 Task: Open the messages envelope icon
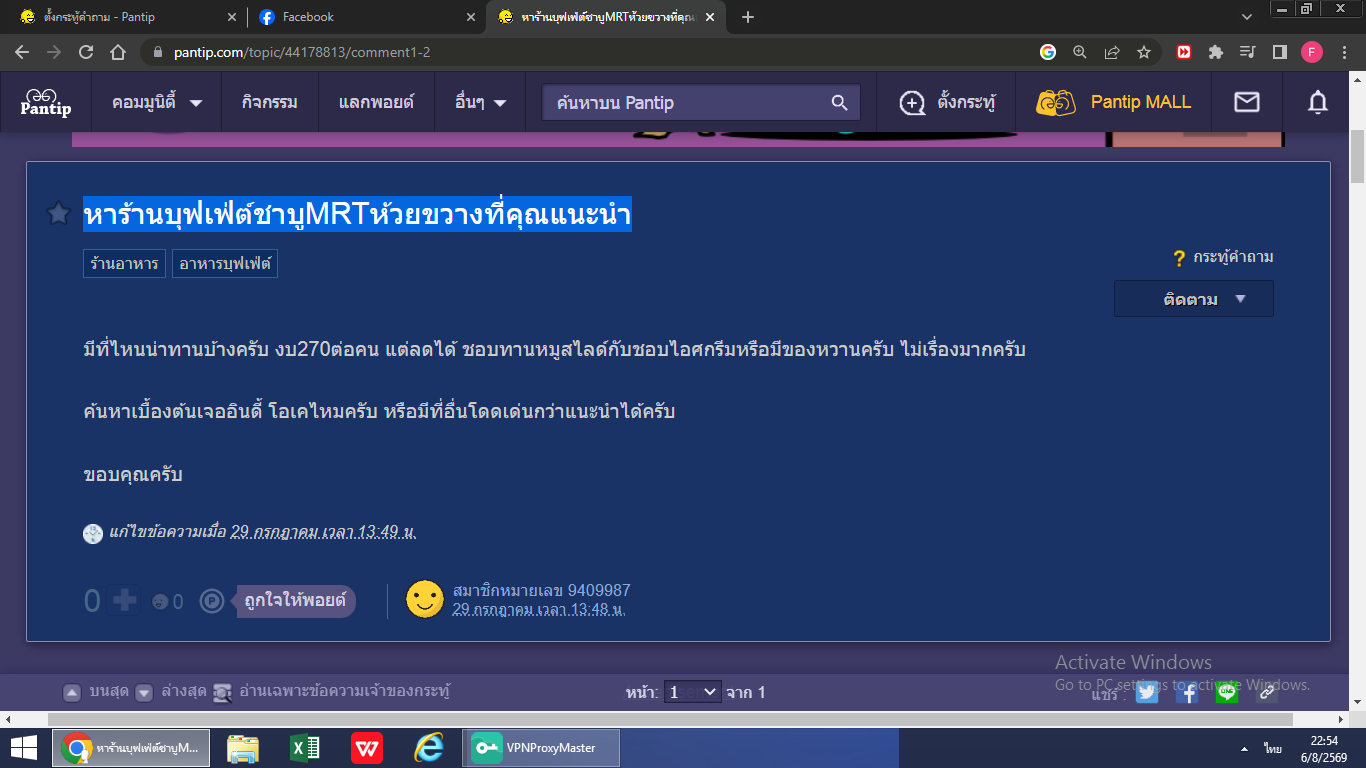click(x=1246, y=102)
